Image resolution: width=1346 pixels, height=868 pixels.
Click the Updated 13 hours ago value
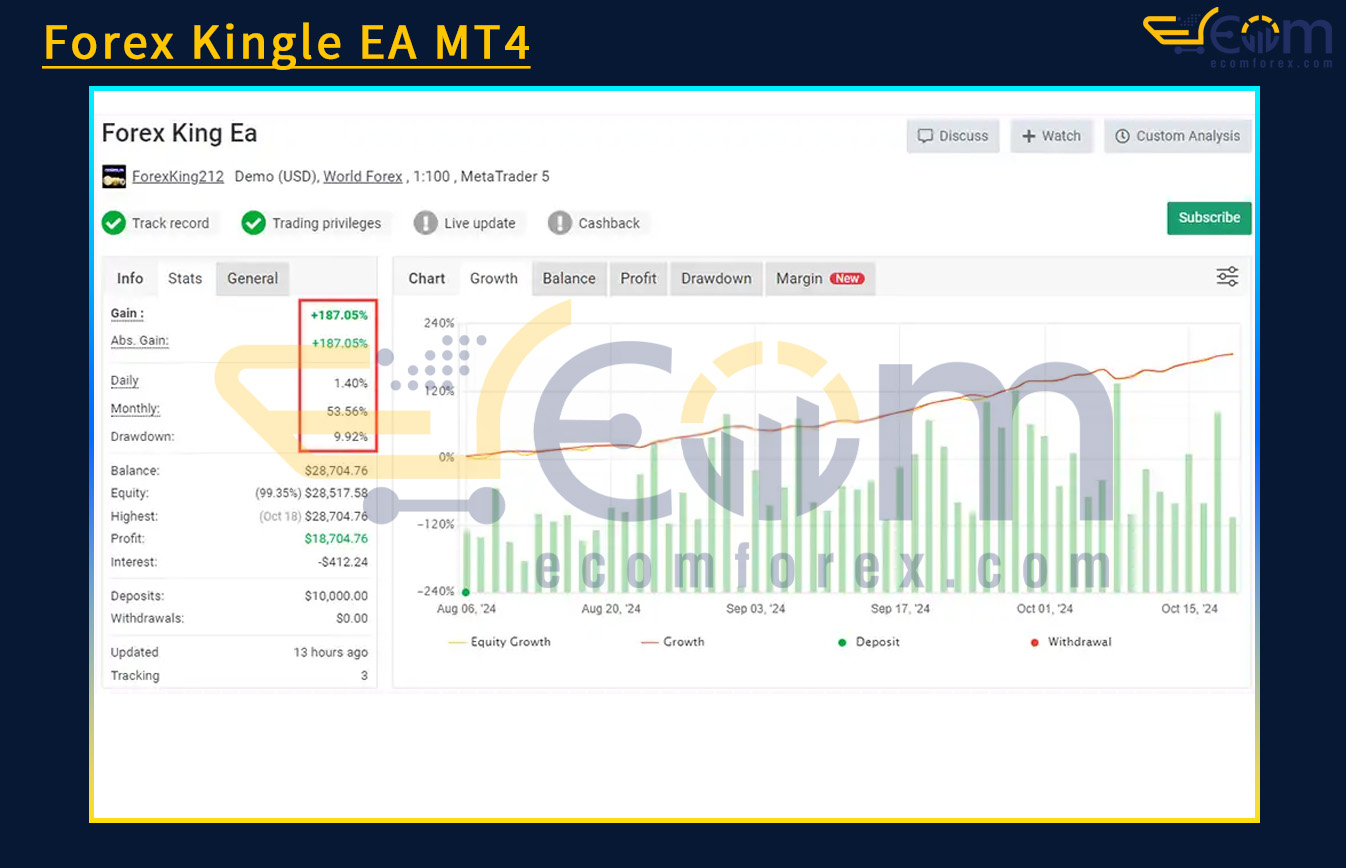[x=330, y=652]
